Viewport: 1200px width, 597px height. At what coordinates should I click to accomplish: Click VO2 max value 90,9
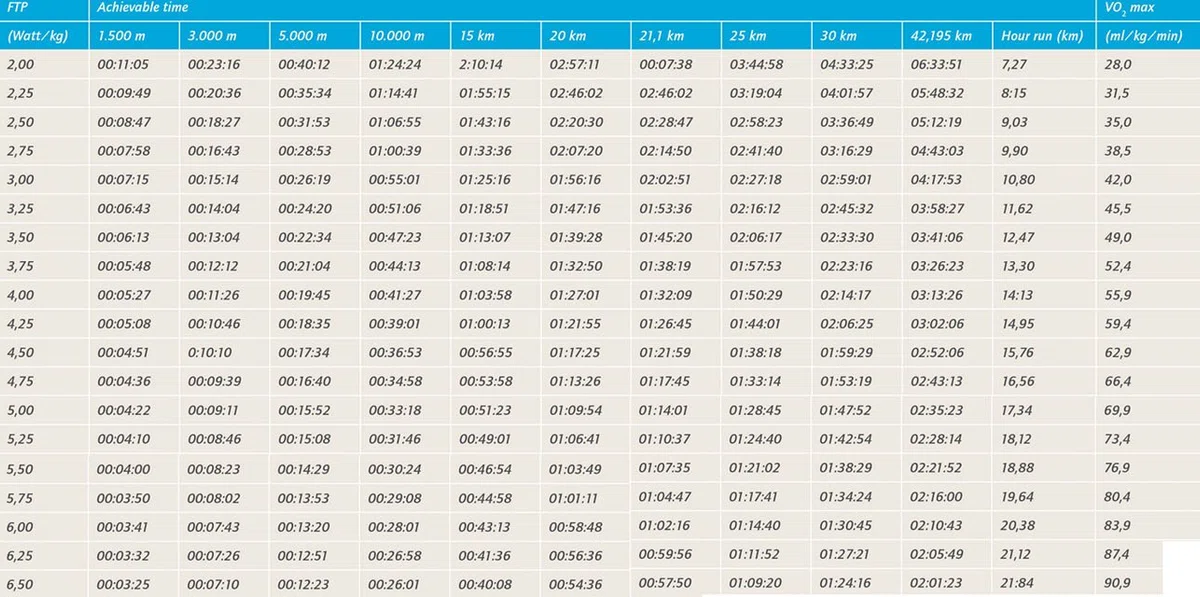click(1119, 584)
